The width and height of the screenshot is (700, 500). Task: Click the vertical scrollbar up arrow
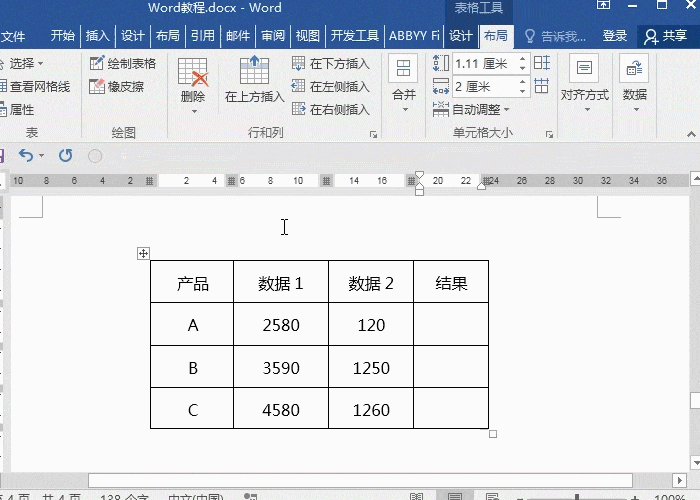pos(695,179)
